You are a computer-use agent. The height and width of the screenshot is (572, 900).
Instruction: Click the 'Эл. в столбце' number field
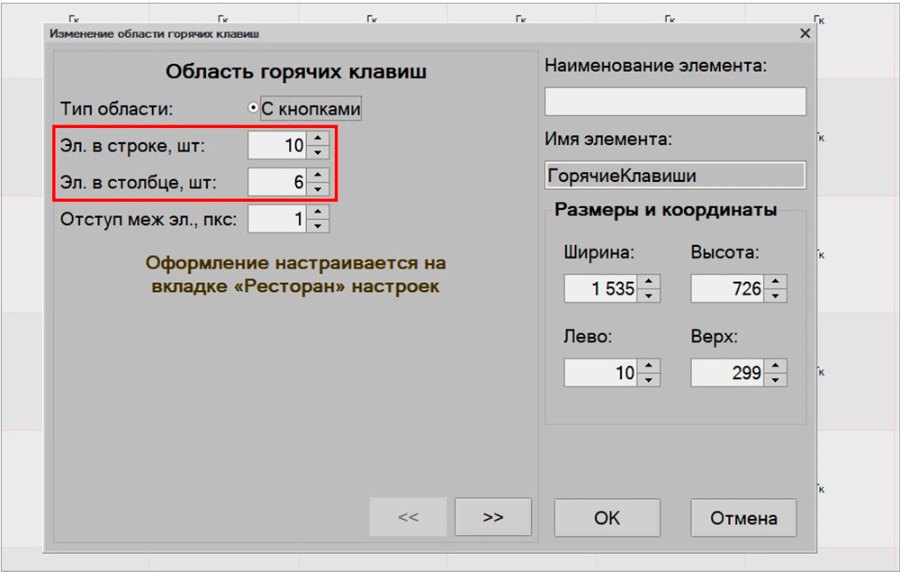278,182
